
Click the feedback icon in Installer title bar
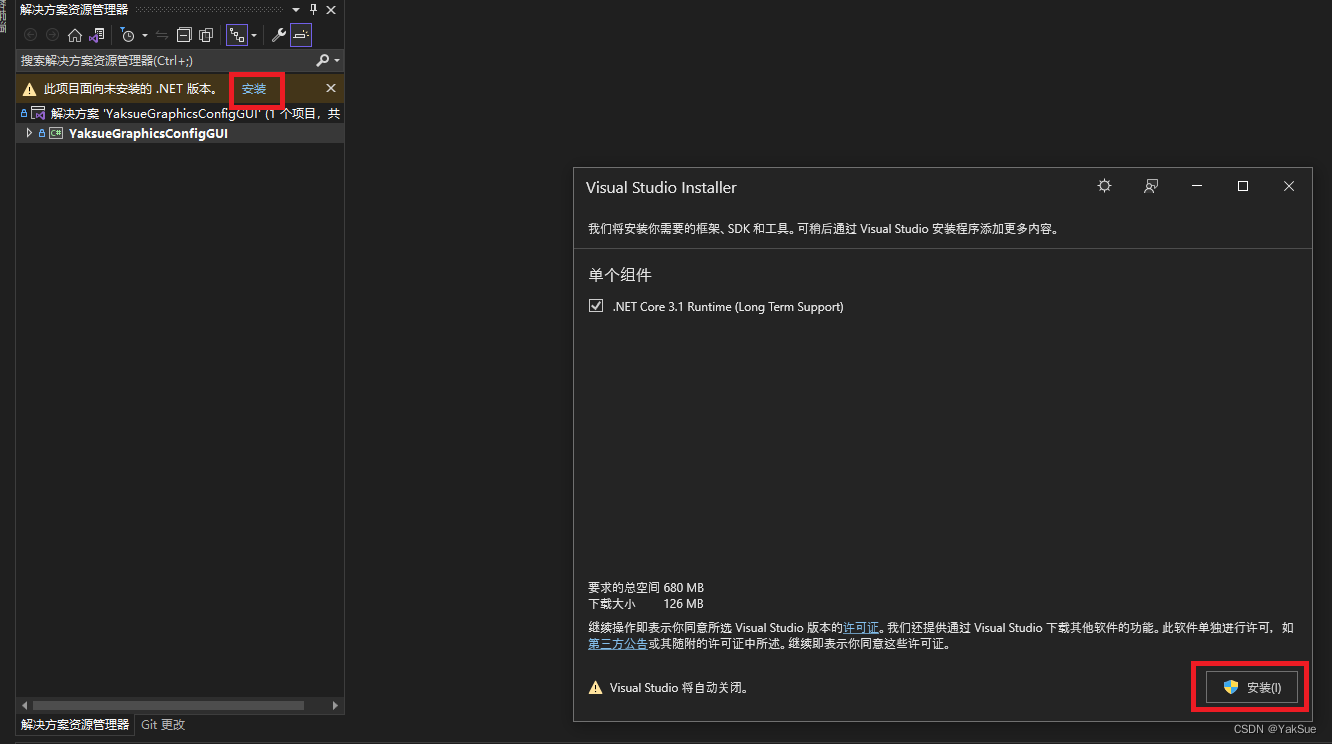click(1151, 186)
